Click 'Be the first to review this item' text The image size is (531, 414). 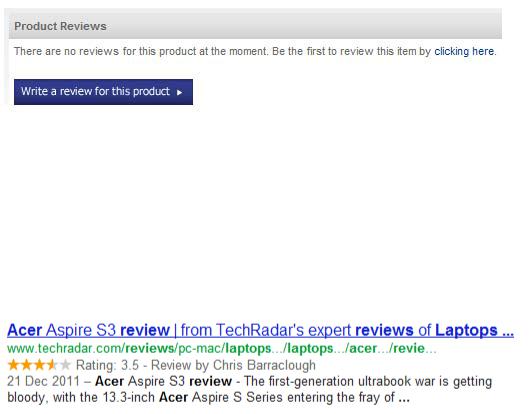pos(345,51)
